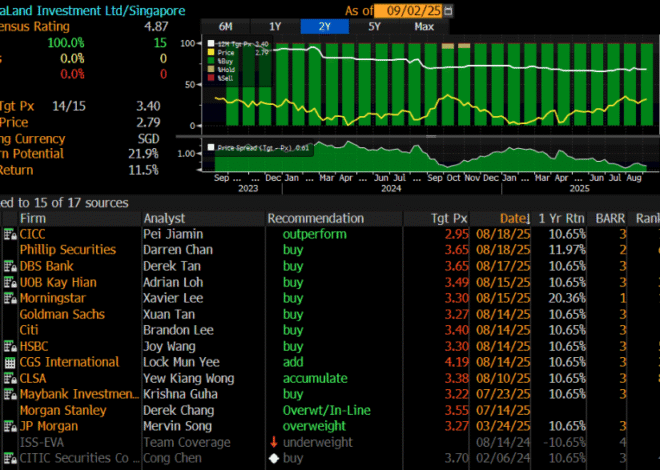Viewport: 660px width, 470px height.
Task: Click the white diamond beside CITIC buy
Action: tap(274, 458)
